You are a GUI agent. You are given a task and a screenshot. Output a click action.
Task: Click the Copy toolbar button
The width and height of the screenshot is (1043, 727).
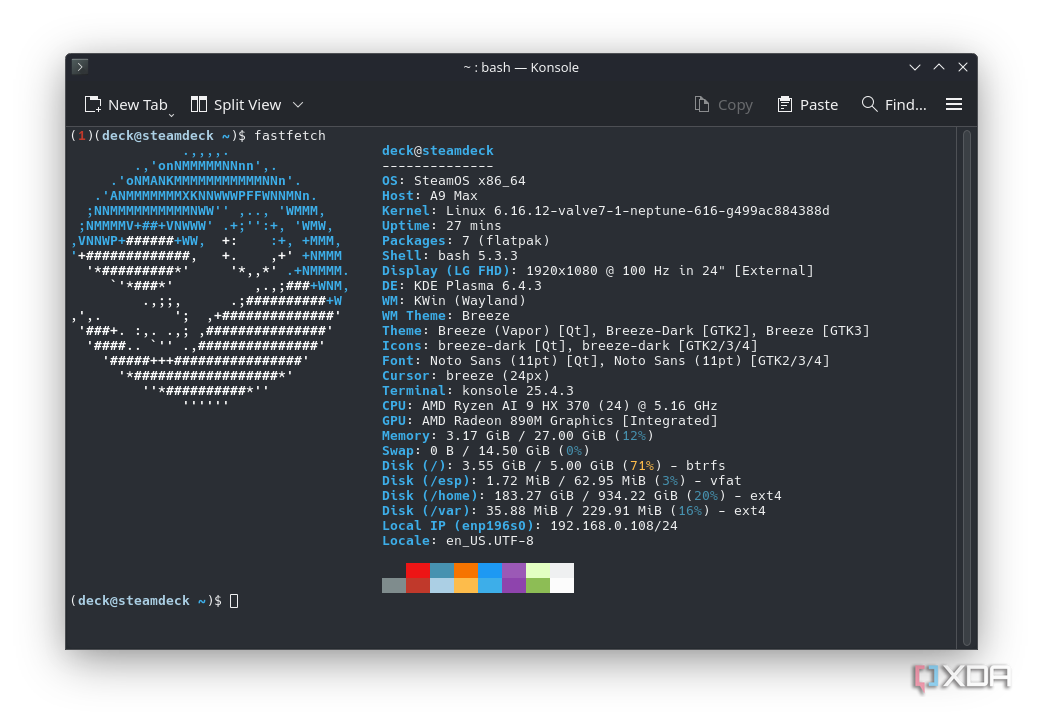[724, 104]
